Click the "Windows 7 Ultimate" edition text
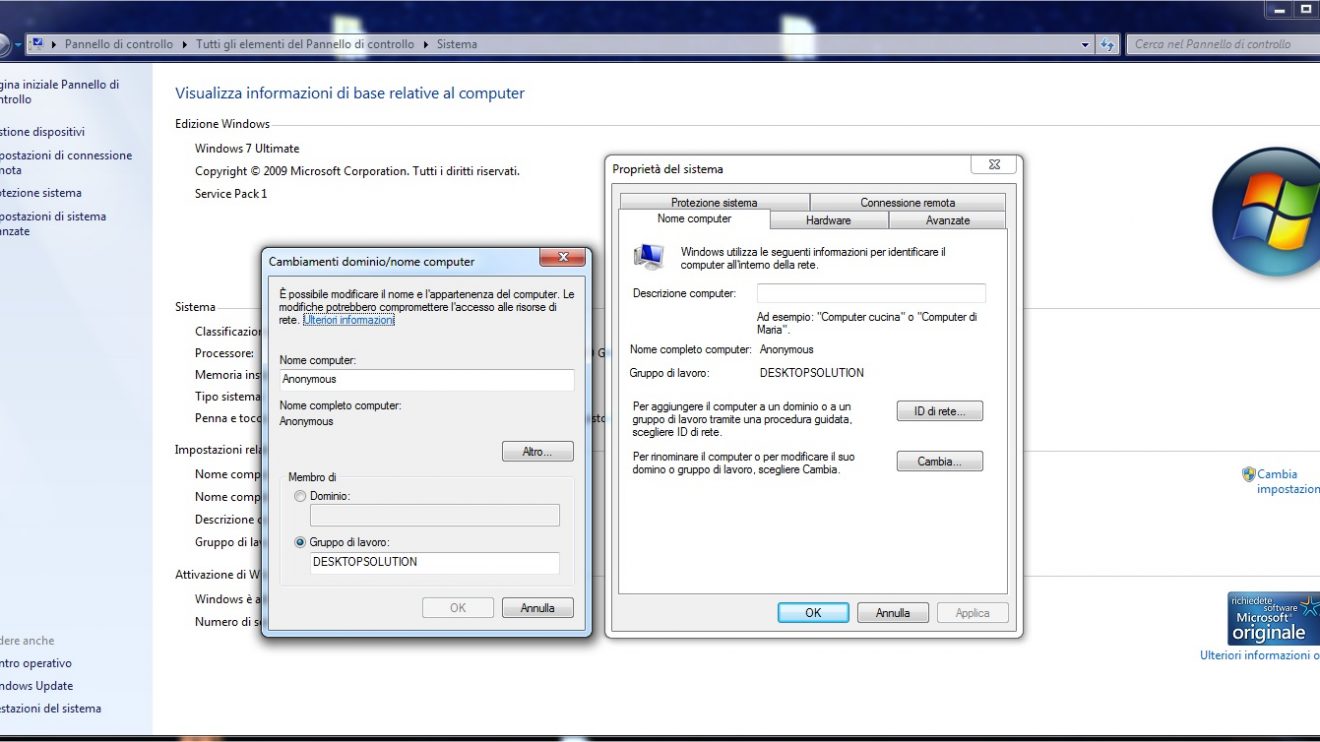Image resolution: width=1320 pixels, height=742 pixels. [x=247, y=148]
